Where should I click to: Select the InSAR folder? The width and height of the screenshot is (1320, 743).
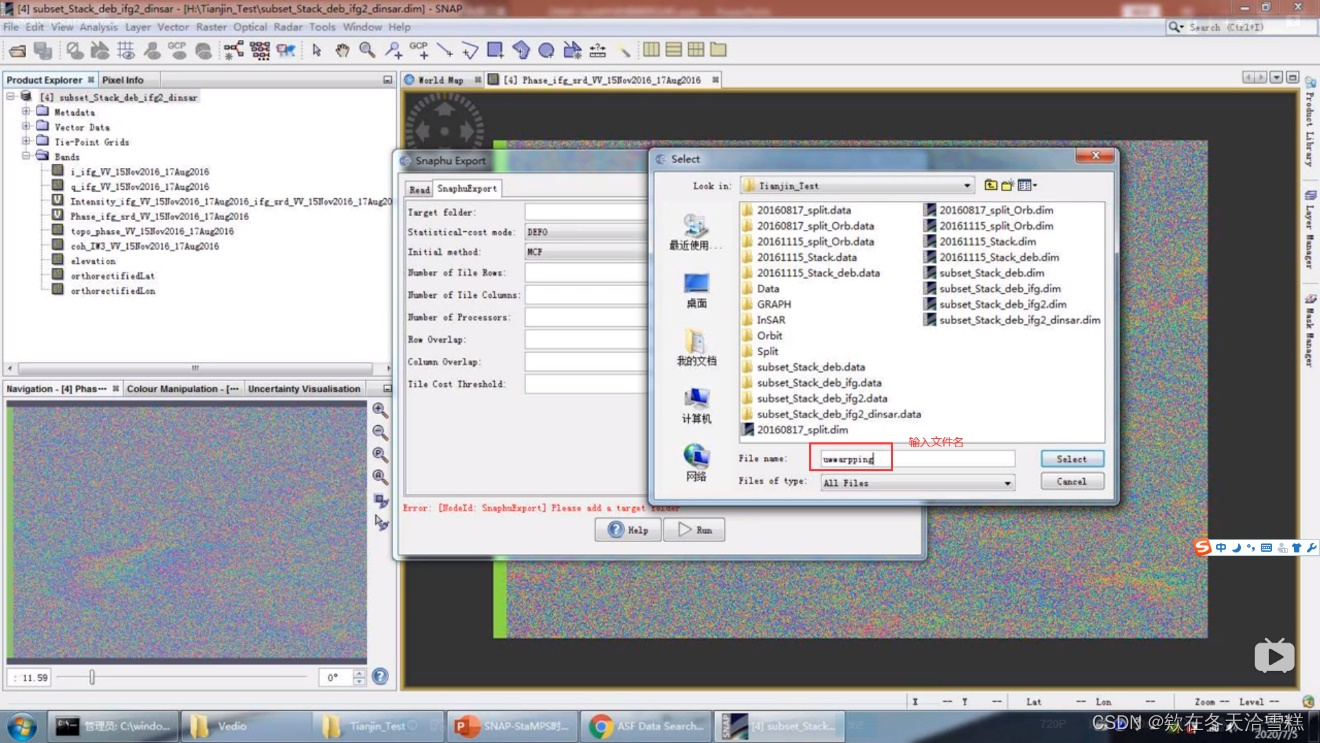[x=763, y=320]
